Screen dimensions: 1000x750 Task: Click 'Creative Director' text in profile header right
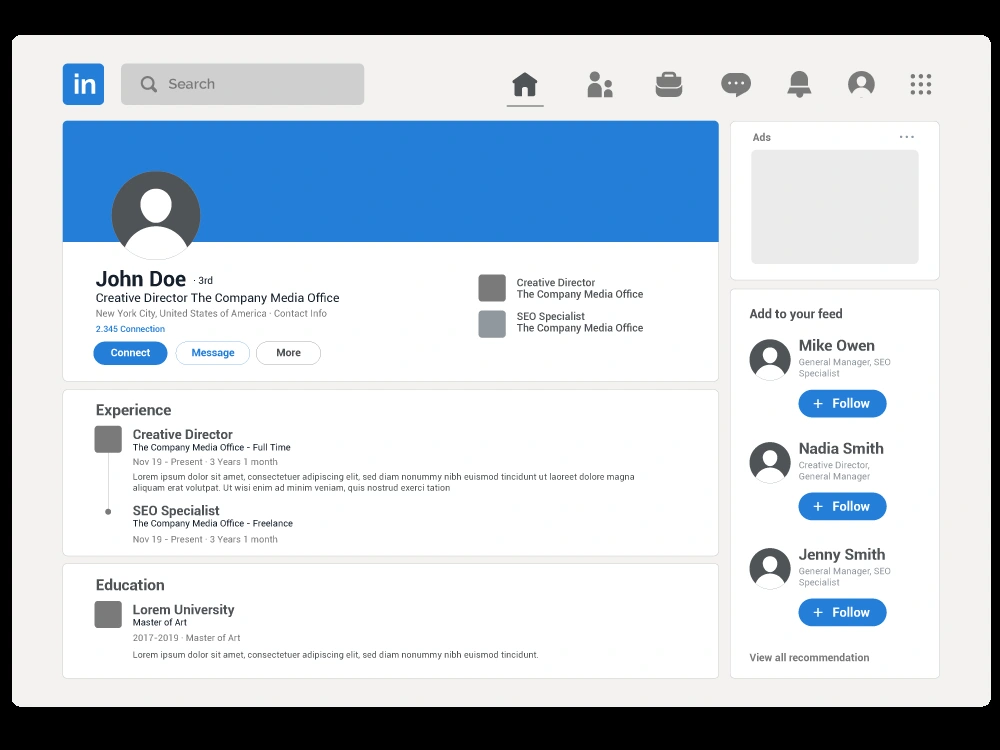[555, 283]
